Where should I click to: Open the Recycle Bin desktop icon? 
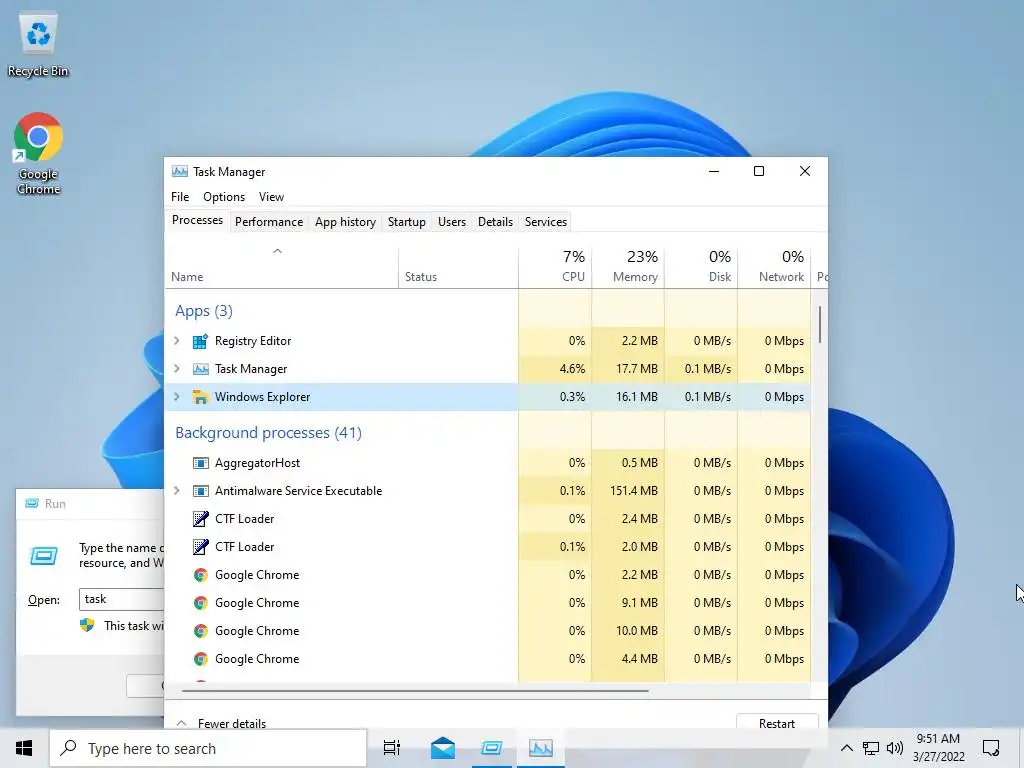[38, 44]
